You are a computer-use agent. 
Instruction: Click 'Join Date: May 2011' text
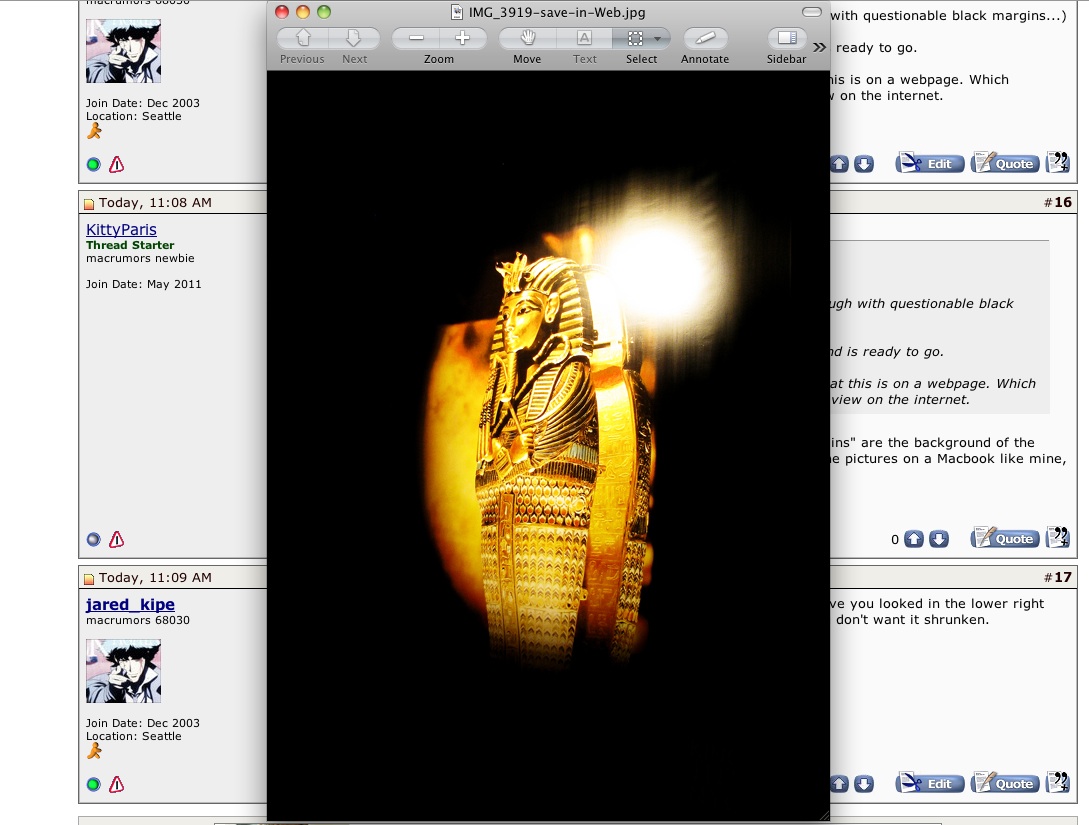point(144,284)
